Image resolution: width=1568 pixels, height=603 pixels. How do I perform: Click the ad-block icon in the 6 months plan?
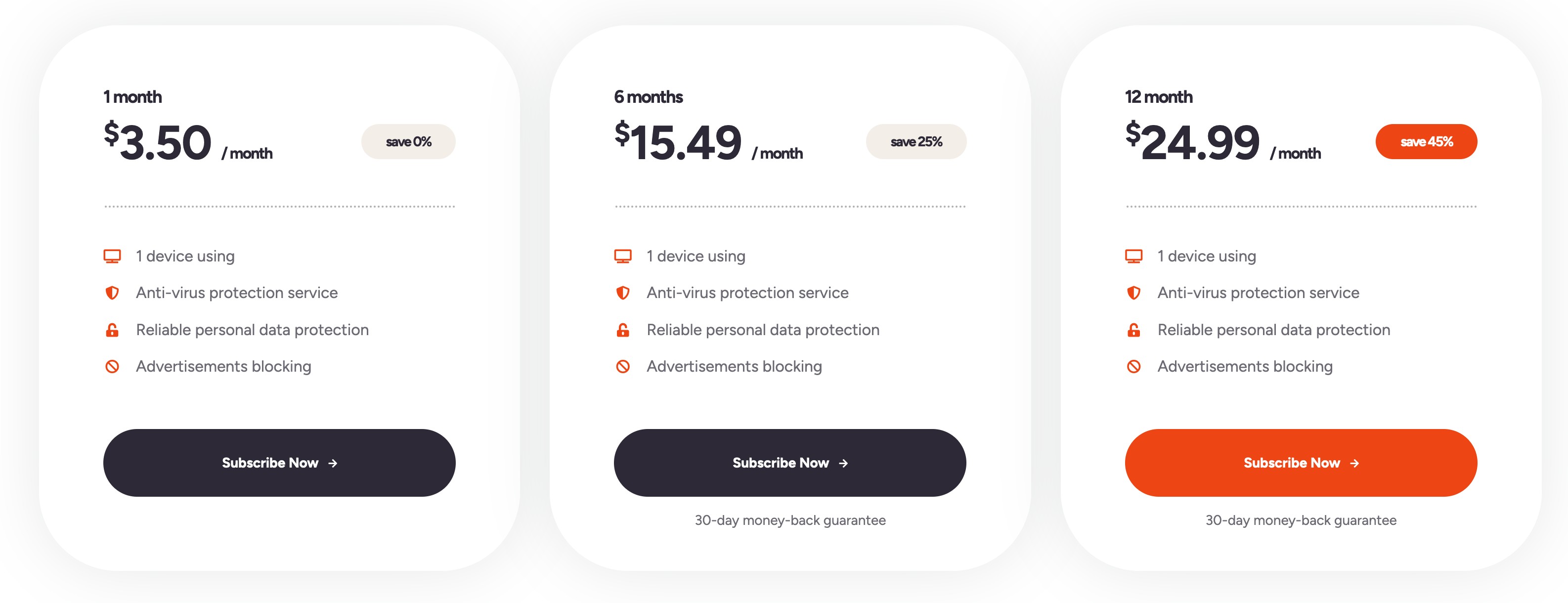point(623,366)
